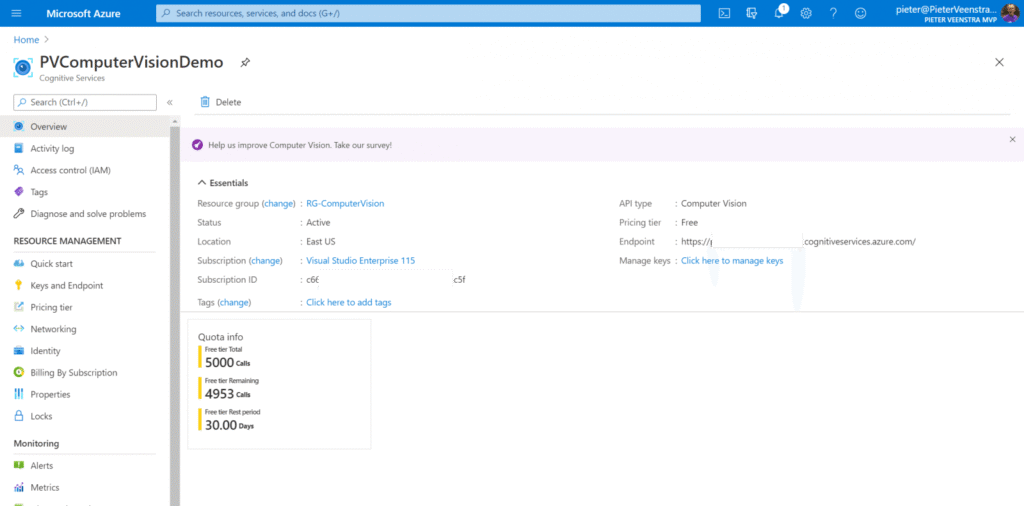Click the Computer Vision resource icon

coord(23,67)
